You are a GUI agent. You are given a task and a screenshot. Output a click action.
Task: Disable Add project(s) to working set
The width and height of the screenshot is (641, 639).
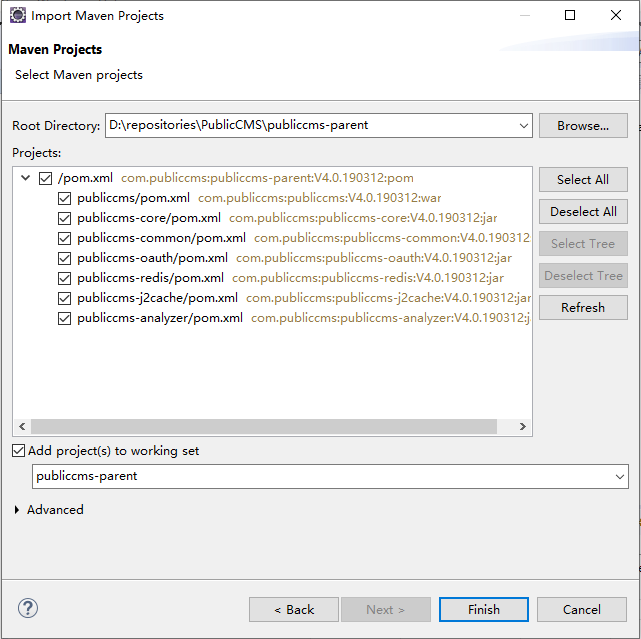pos(19,451)
